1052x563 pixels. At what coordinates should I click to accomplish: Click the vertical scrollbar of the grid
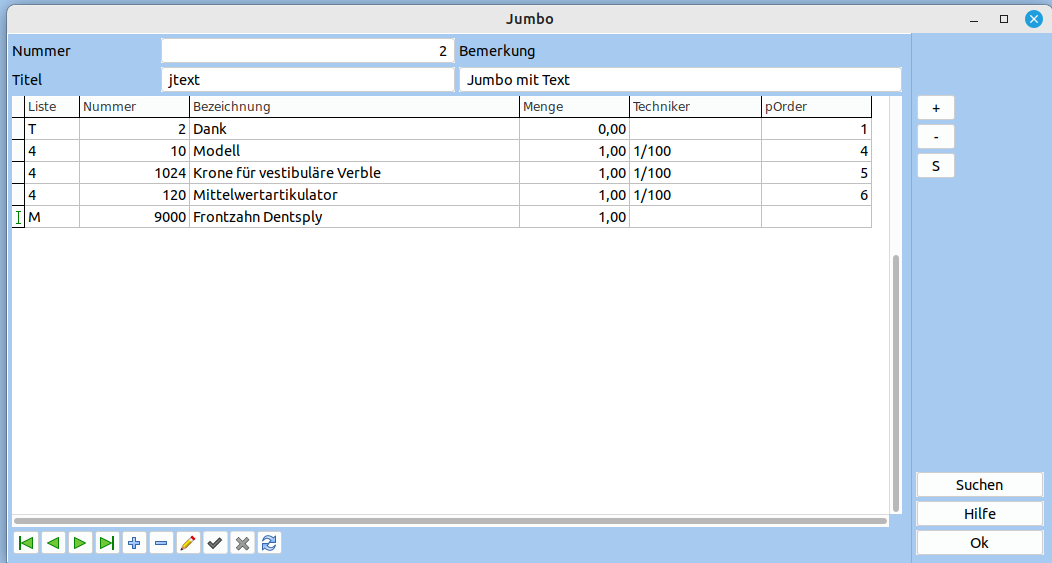[x=896, y=380]
